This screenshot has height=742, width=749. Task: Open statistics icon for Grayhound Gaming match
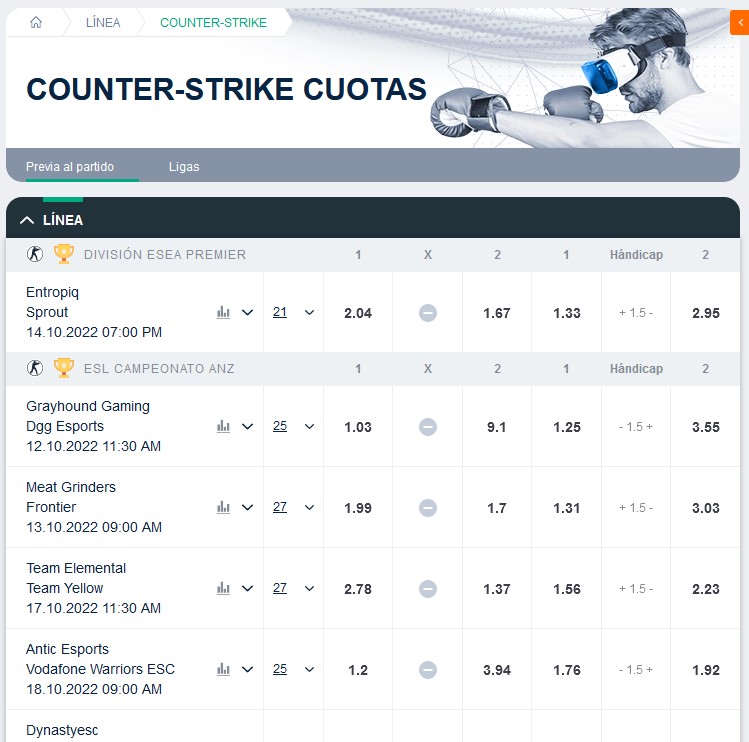[x=223, y=426]
